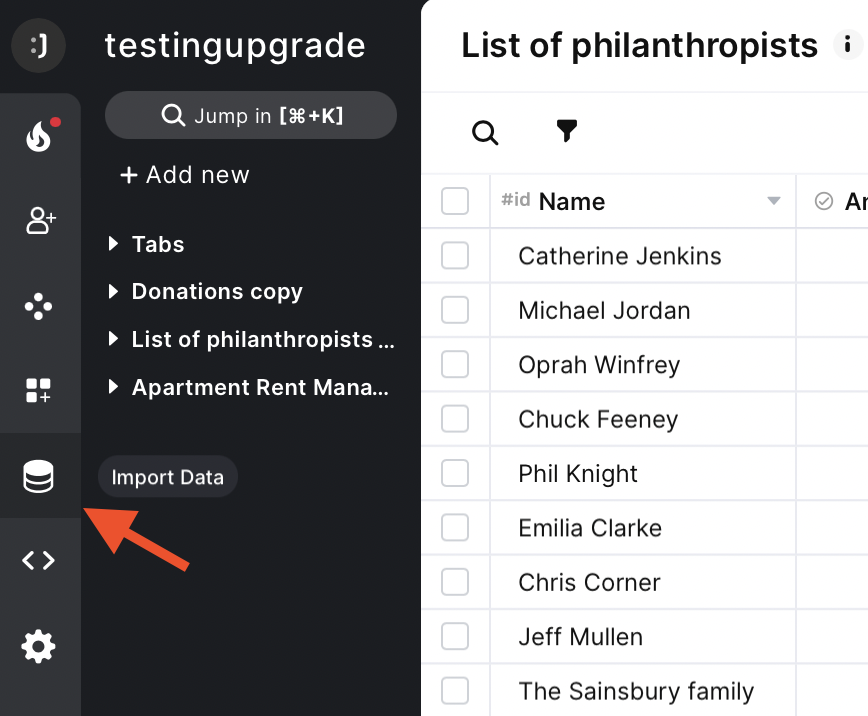Image resolution: width=868 pixels, height=716 pixels.
Task: Check the checkbox next to Chuck Feeney
Action: click(455, 419)
